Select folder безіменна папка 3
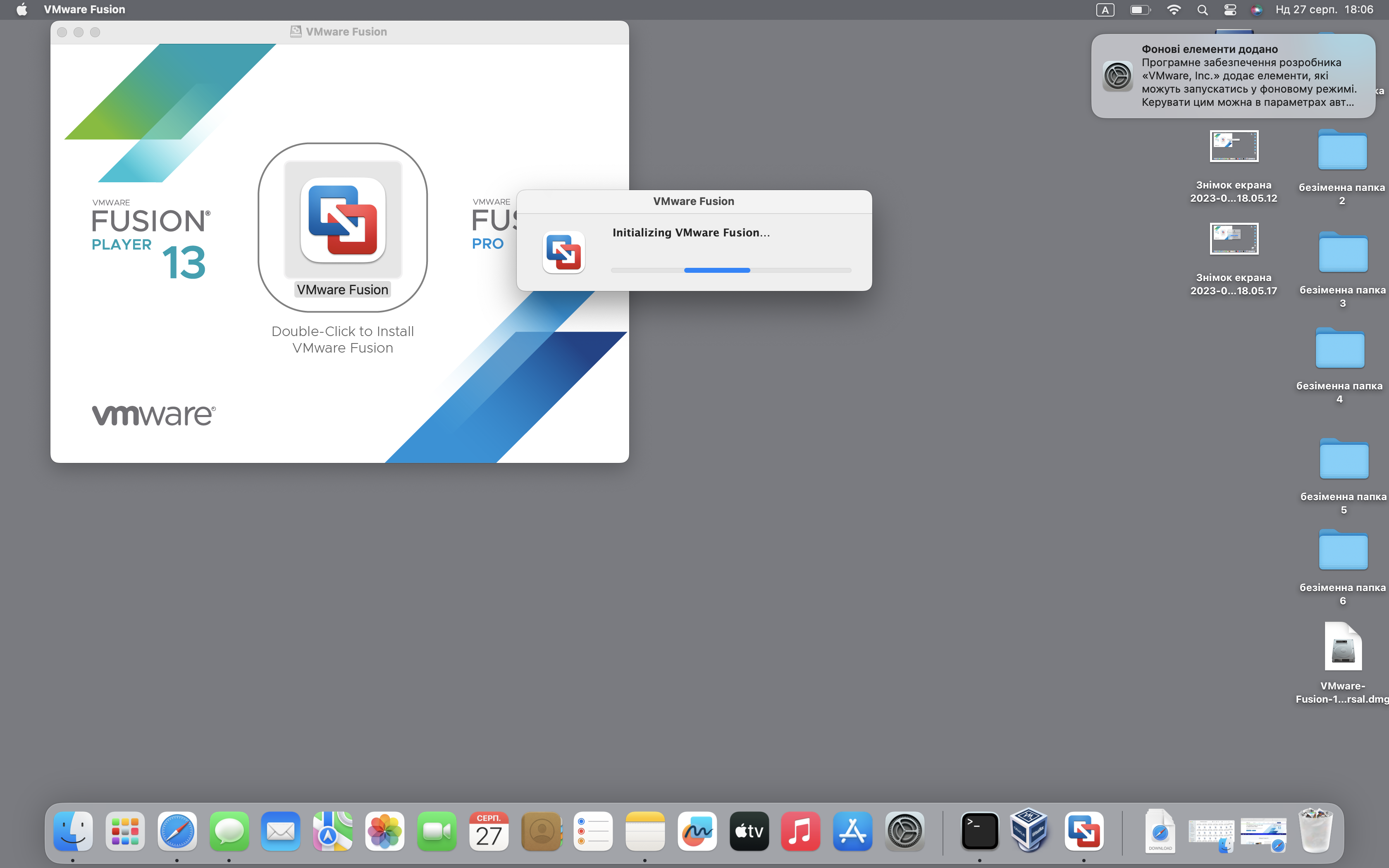The image size is (1389, 868). [x=1343, y=269]
